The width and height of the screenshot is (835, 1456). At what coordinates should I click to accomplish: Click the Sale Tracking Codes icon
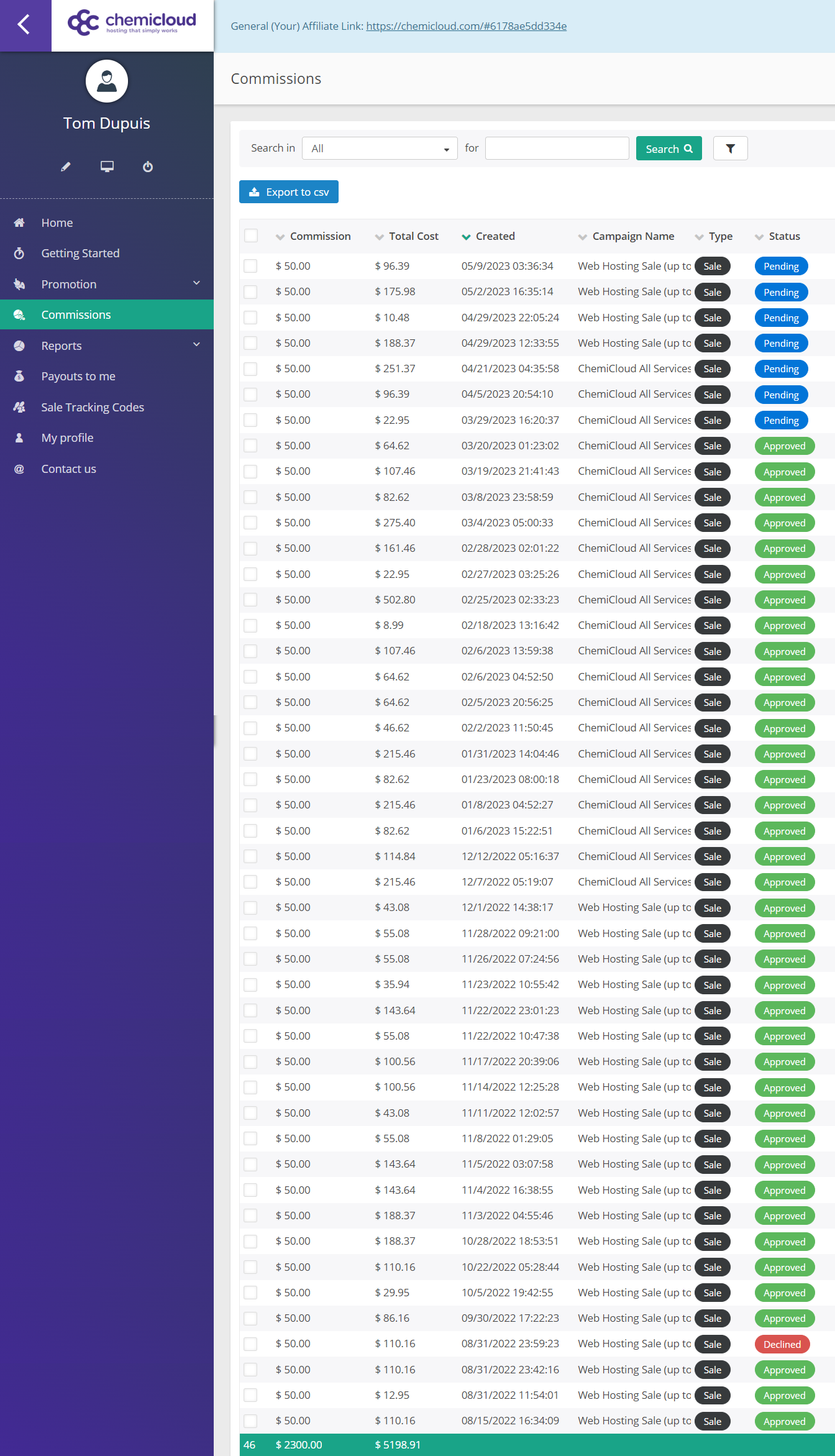click(x=19, y=407)
